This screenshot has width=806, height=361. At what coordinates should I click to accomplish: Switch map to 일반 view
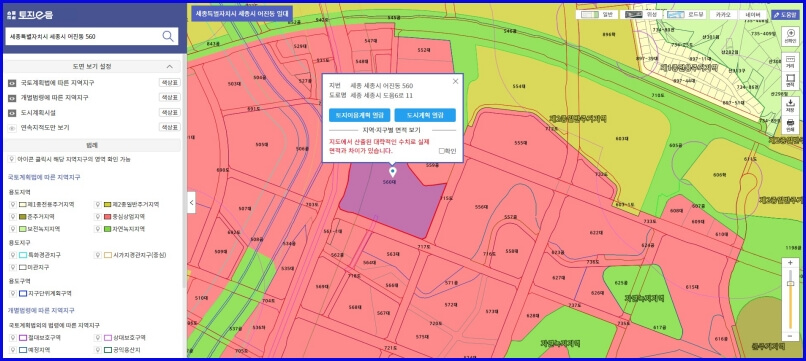pos(597,15)
